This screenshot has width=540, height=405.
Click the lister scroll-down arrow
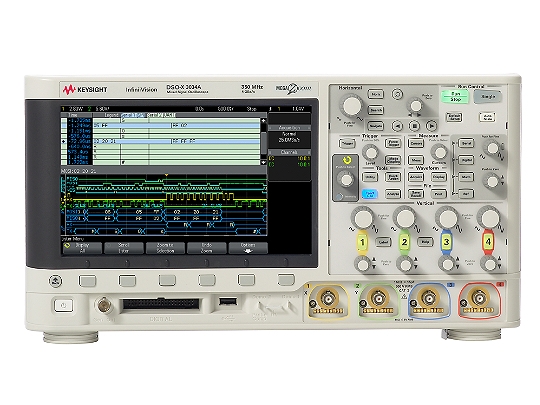263,162
